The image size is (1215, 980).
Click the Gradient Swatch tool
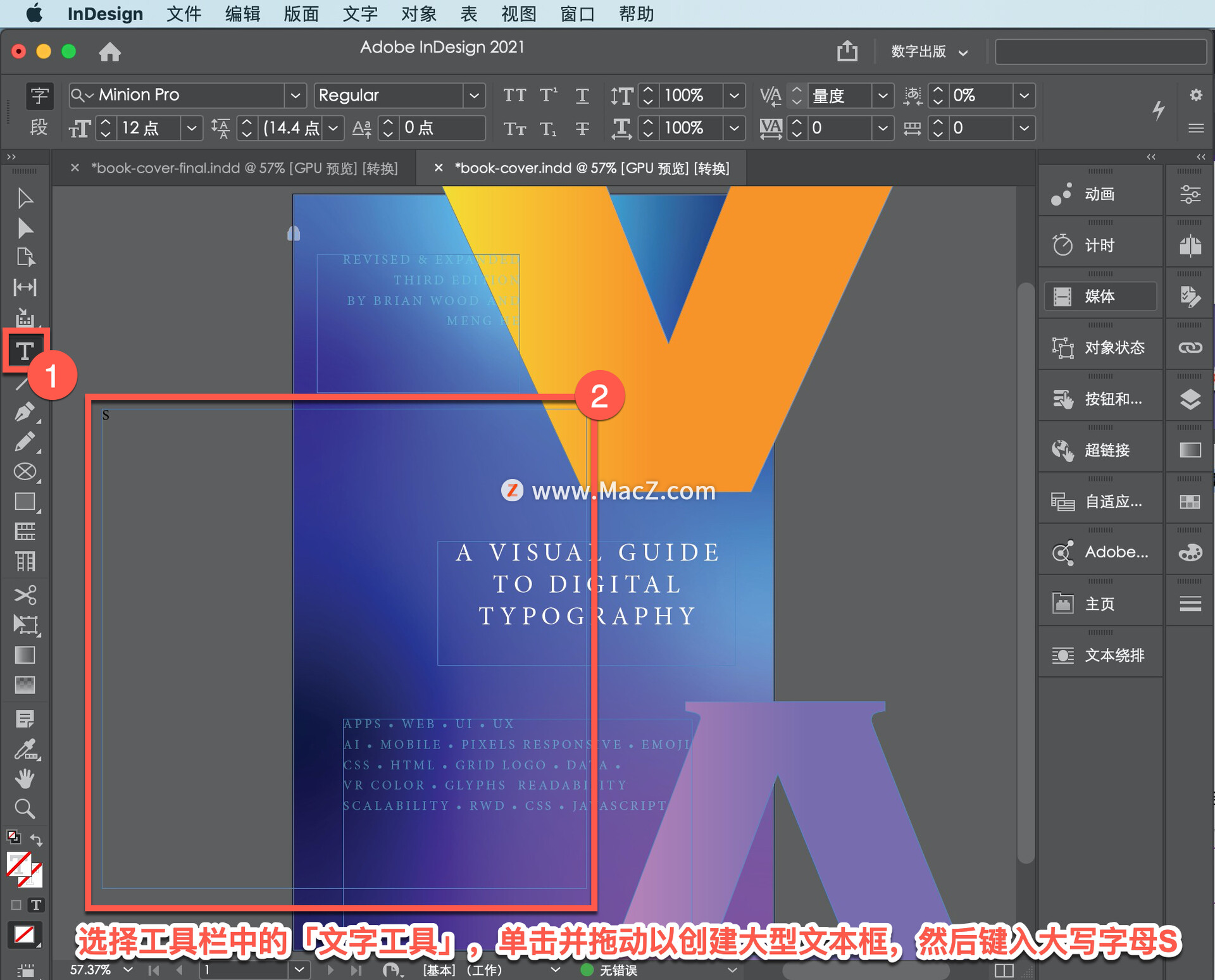[25, 655]
